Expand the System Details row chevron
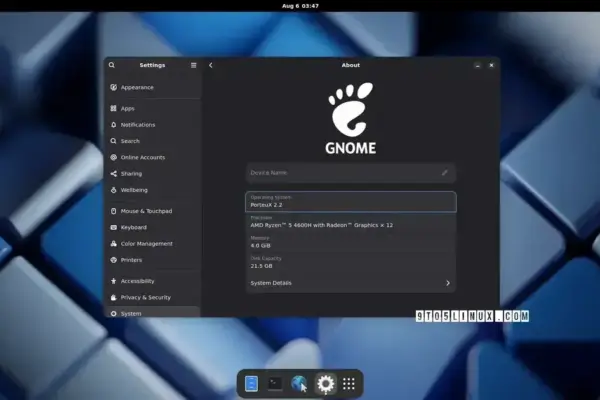The image size is (600, 400). coord(448,283)
